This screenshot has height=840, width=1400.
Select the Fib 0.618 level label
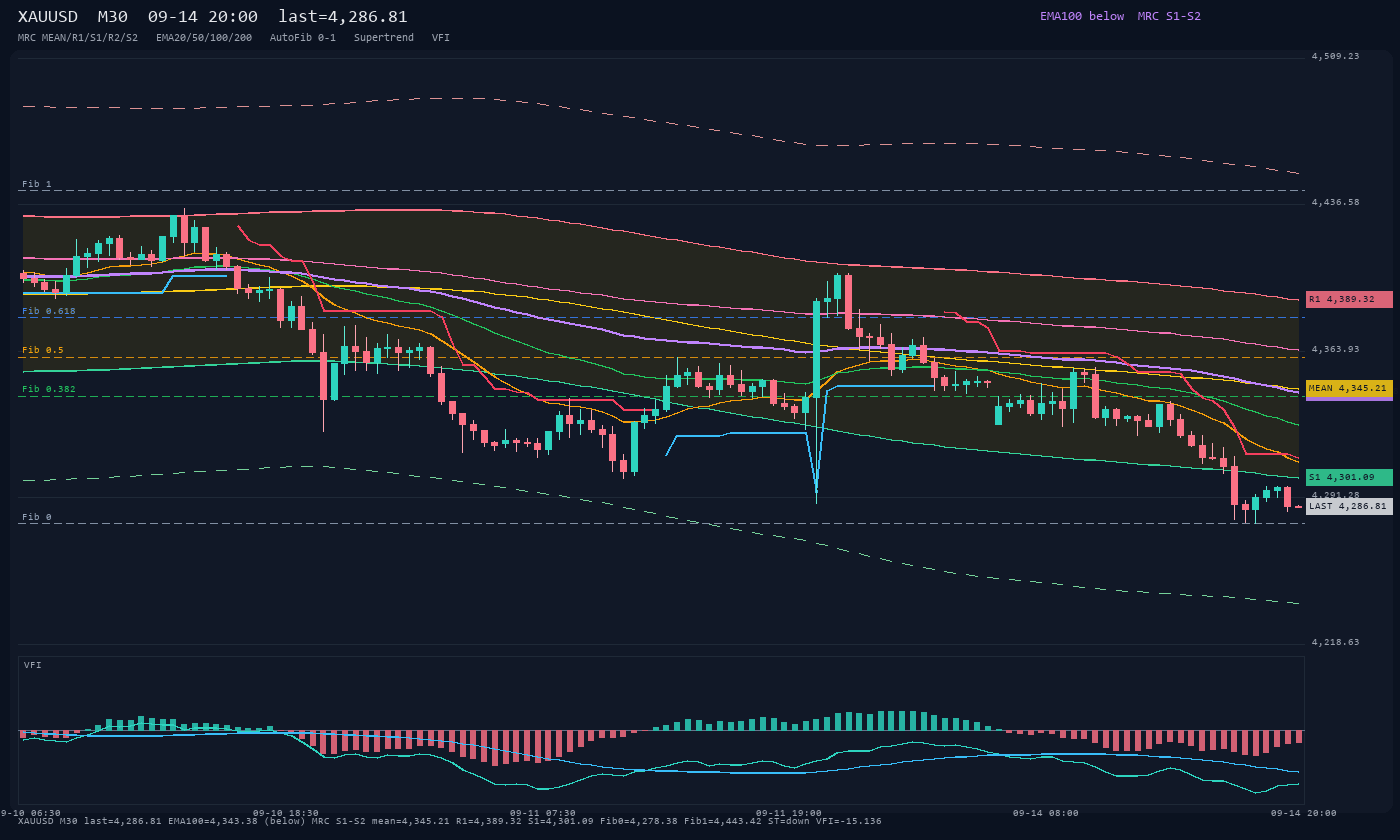tap(49, 311)
